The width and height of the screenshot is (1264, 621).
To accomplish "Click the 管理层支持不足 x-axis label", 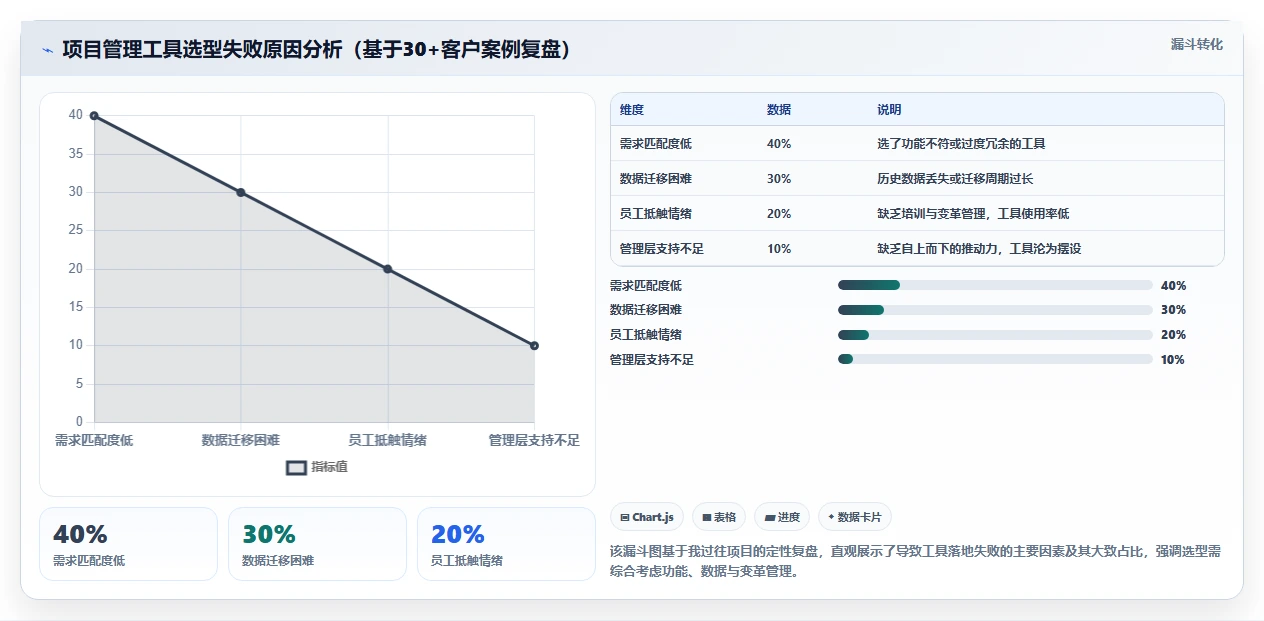I will point(534,440).
